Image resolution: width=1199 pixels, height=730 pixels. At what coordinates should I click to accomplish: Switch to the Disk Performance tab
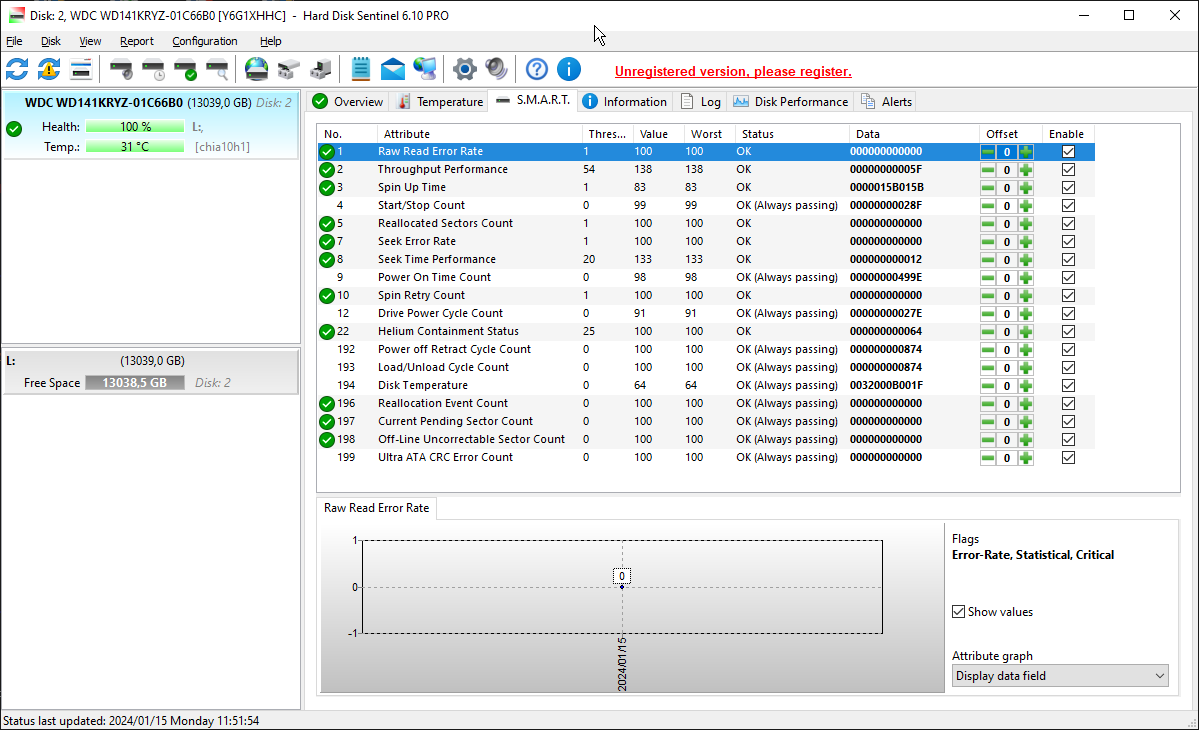click(x=791, y=102)
